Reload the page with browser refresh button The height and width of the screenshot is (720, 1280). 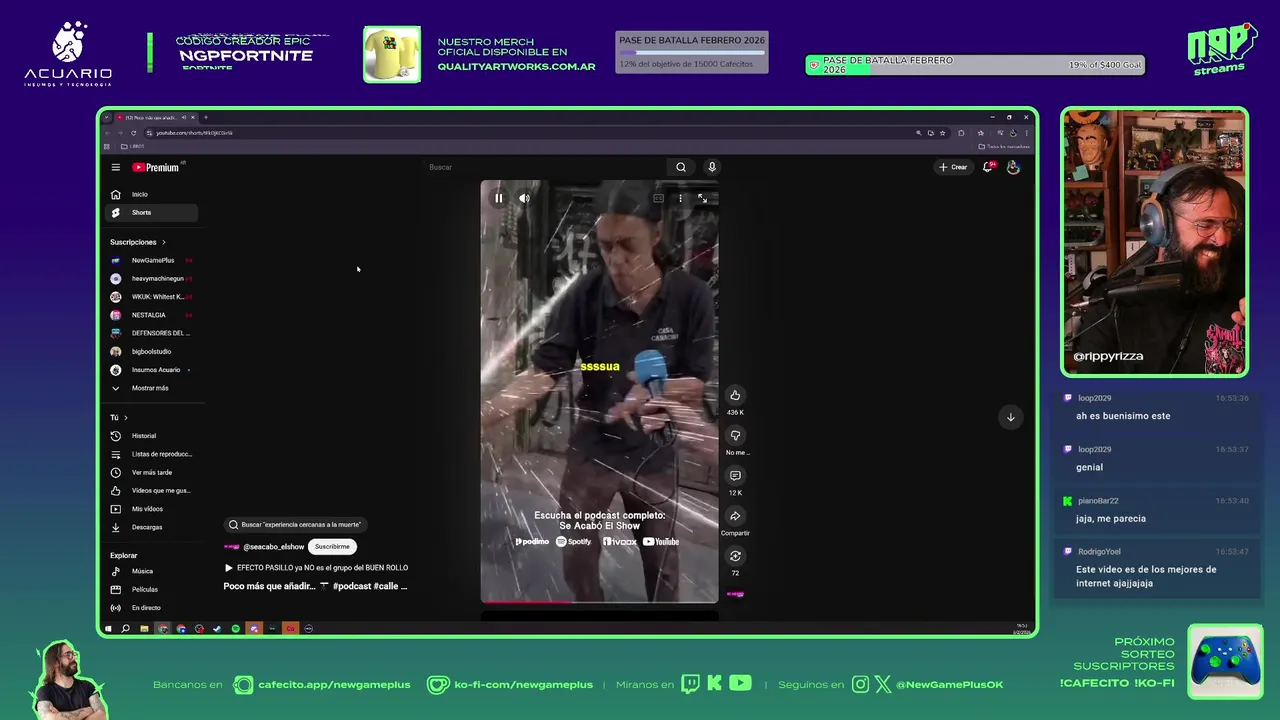133,133
